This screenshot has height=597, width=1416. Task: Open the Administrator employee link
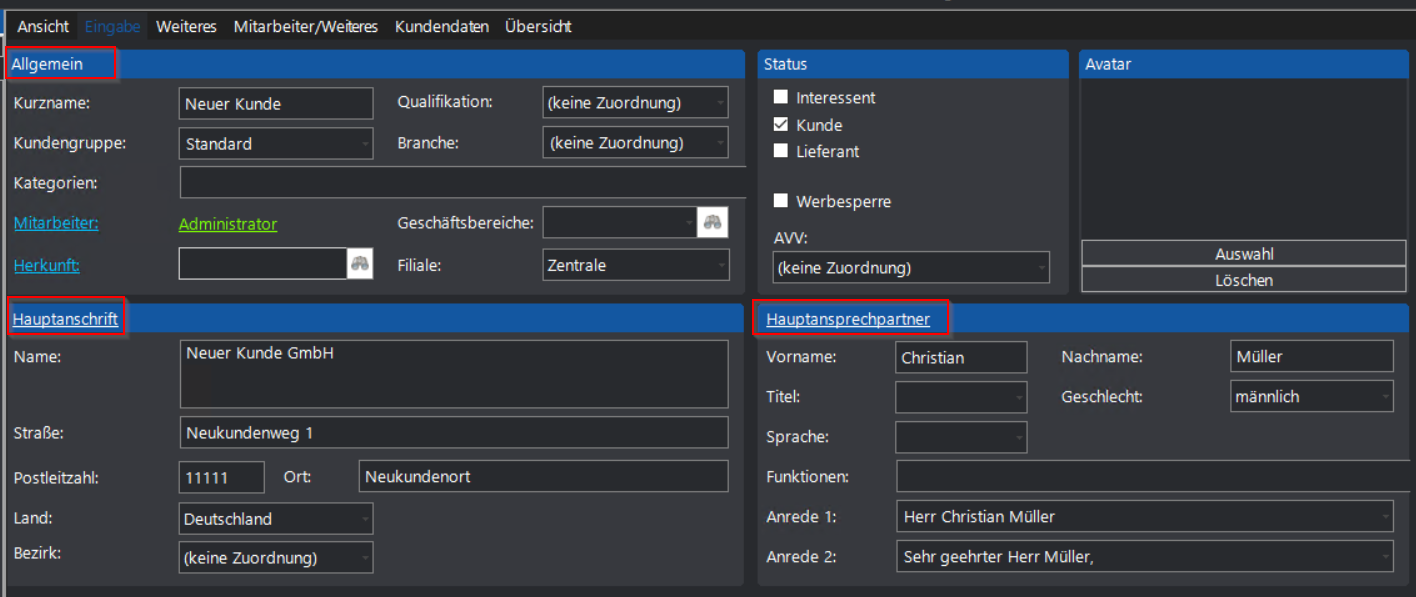(228, 224)
